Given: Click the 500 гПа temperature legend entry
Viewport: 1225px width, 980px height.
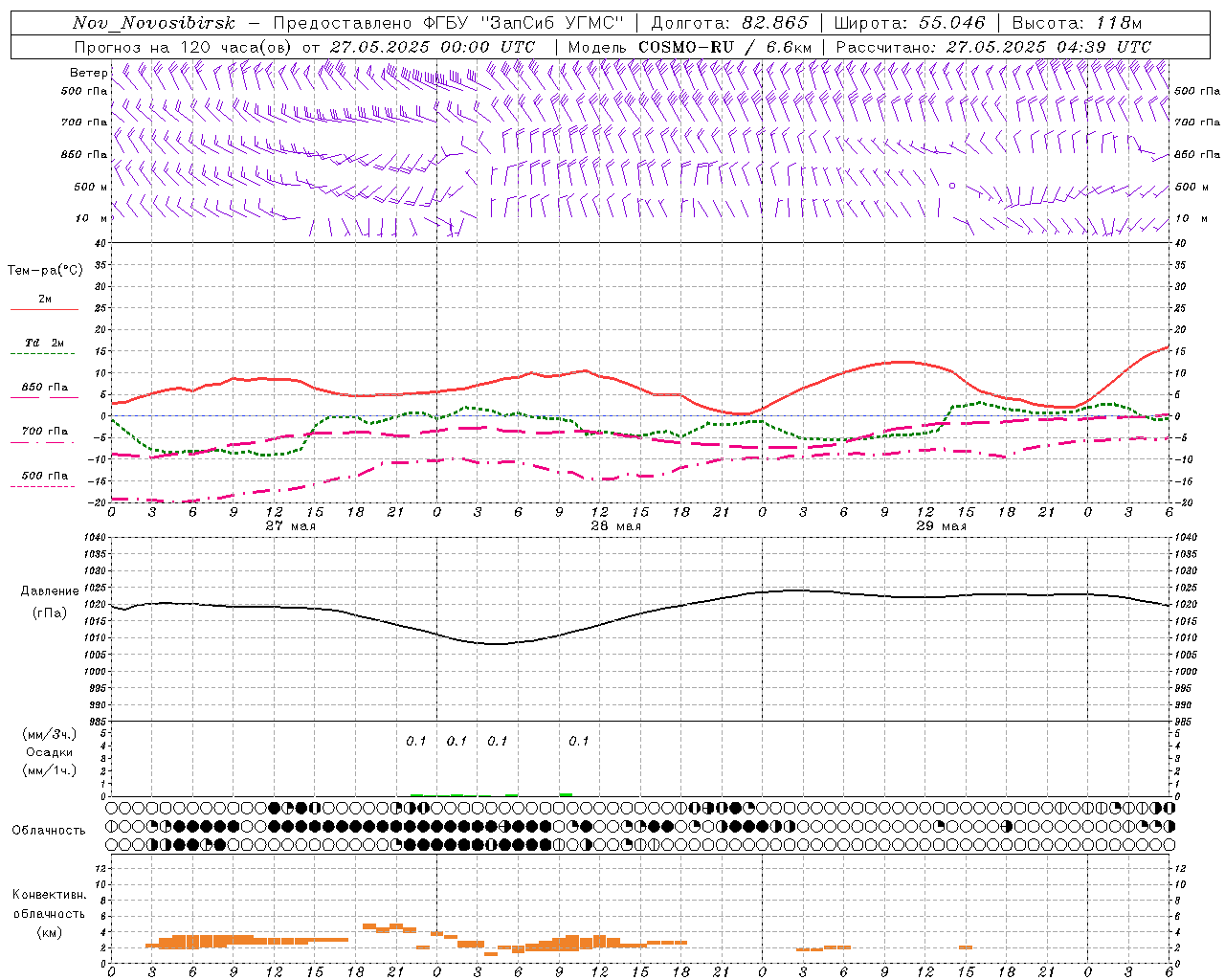Looking at the screenshot, I should click(45, 476).
